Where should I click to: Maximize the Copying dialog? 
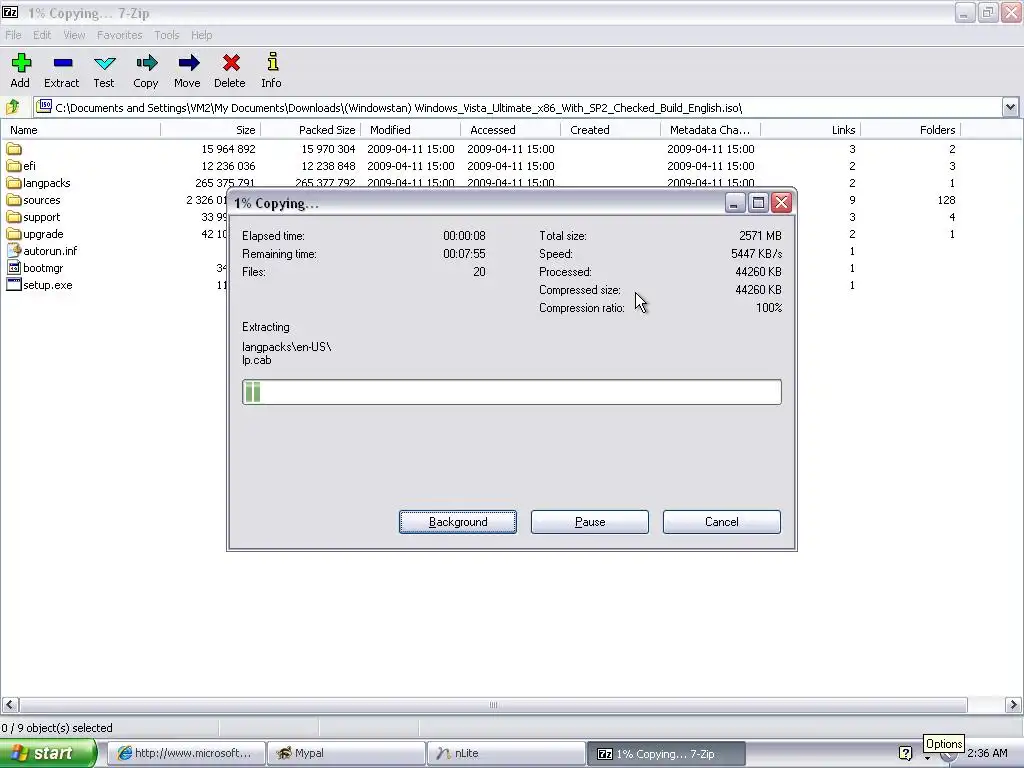(x=758, y=203)
